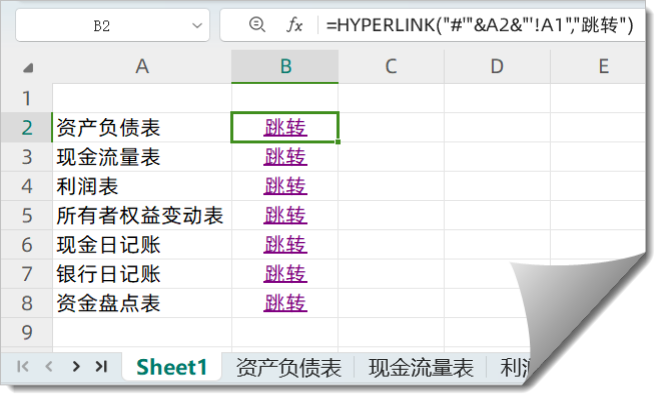The width and height of the screenshot is (662, 401).
Task: Follow the 跳转 link beside 现金流量表
Action: (285, 157)
